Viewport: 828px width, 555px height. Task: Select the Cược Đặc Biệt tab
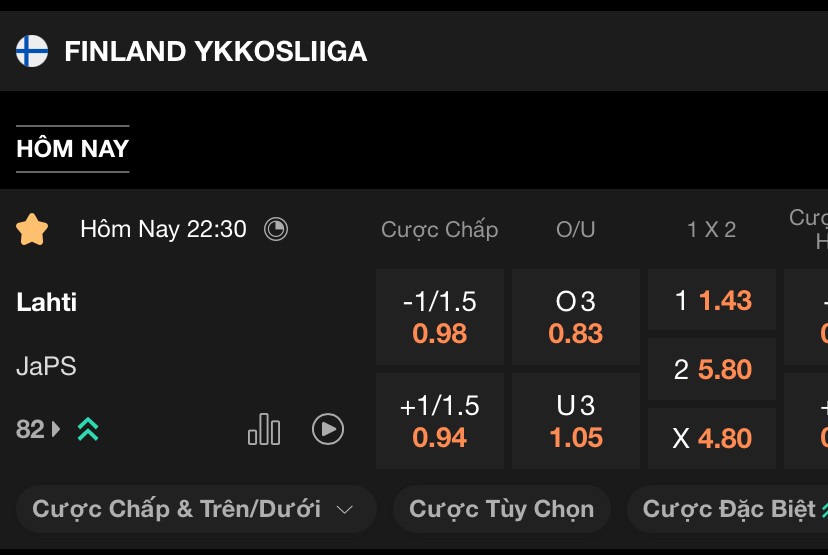[728, 509]
